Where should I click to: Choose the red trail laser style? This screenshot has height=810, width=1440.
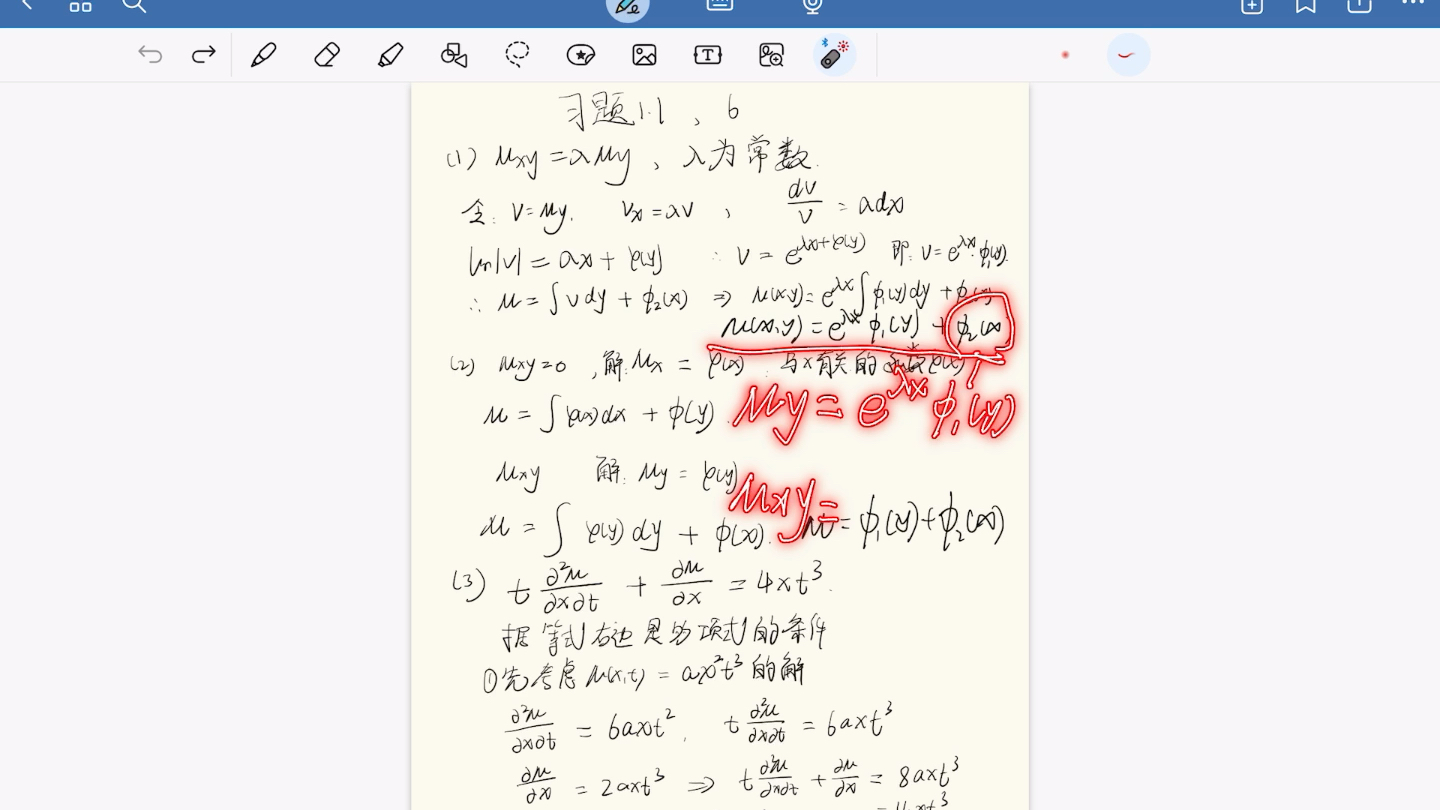pos(1128,55)
